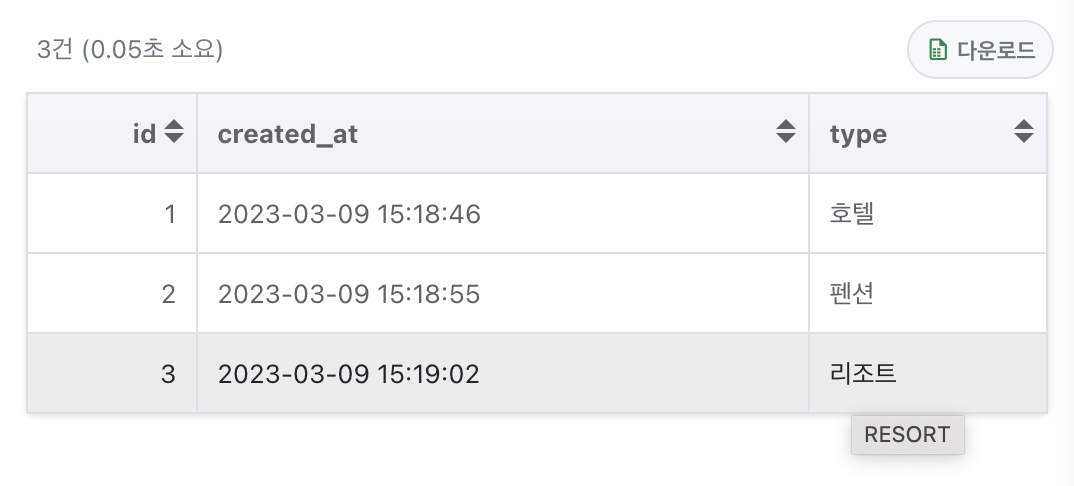Select the 호텔 type cell
This screenshot has width=1074, height=486.
[928, 214]
